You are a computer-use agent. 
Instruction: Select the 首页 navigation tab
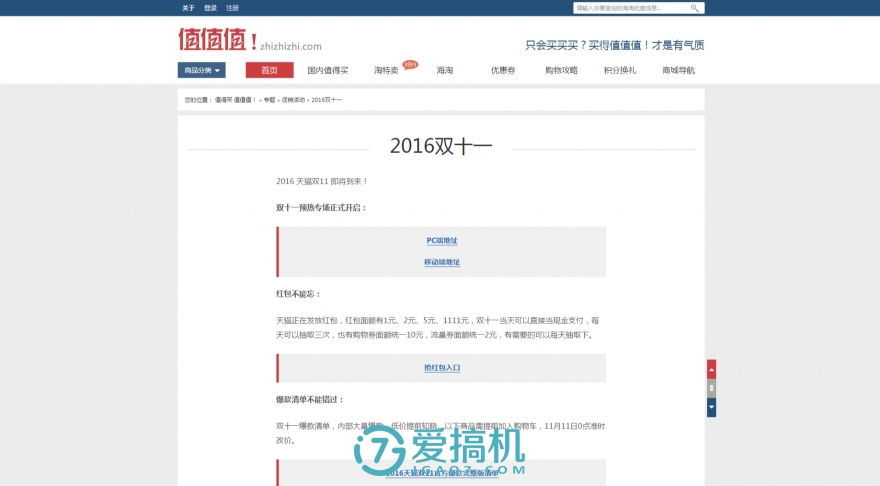click(x=269, y=70)
